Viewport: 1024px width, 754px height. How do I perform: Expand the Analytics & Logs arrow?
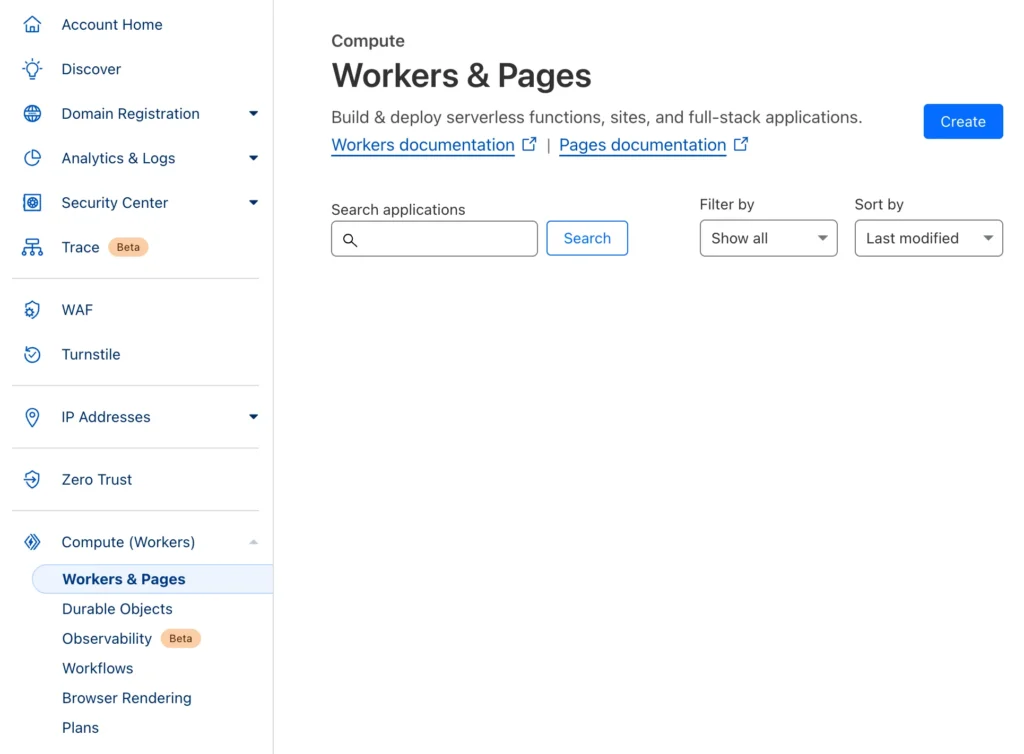(x=253, y=158)
